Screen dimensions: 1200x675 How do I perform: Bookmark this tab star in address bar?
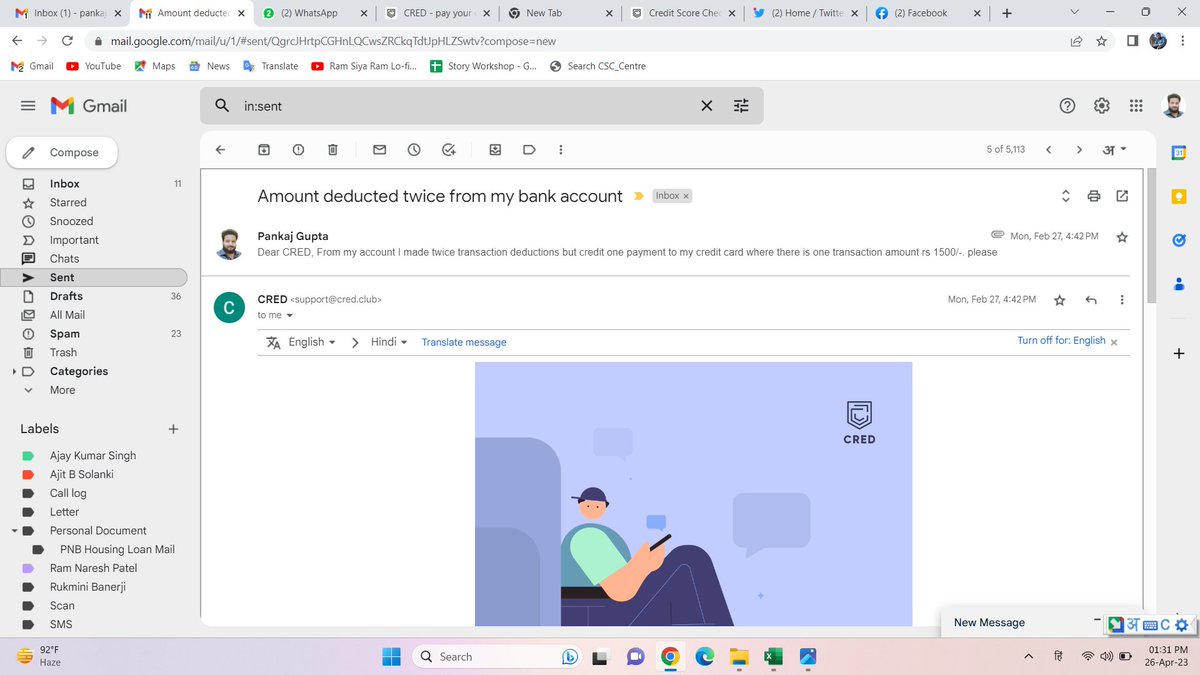point(1101,41)
